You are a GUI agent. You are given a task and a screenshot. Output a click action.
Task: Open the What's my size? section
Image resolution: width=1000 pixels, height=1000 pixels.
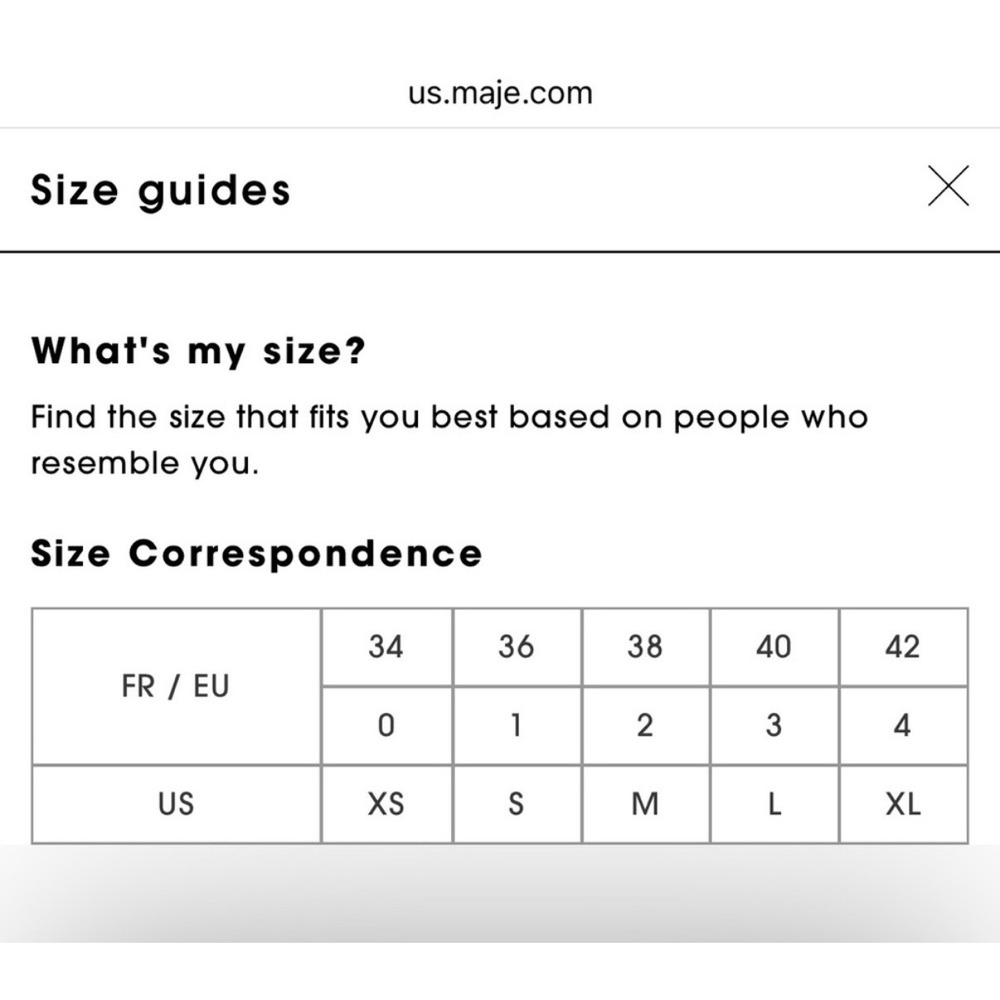(x=198, y=351)
